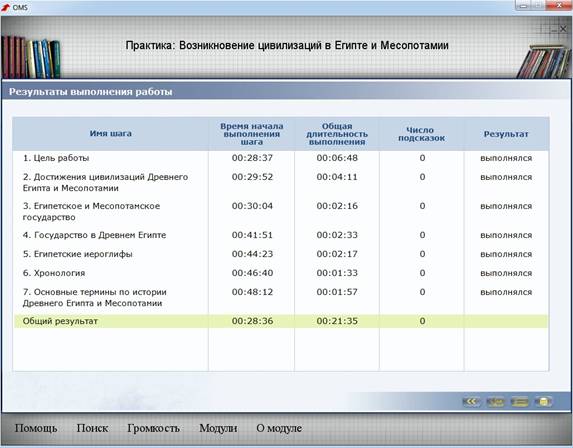Click the Общий результат row label
The height and width of the screenshot is (448, 573).
pyautogui.click(x=60, y=321)
